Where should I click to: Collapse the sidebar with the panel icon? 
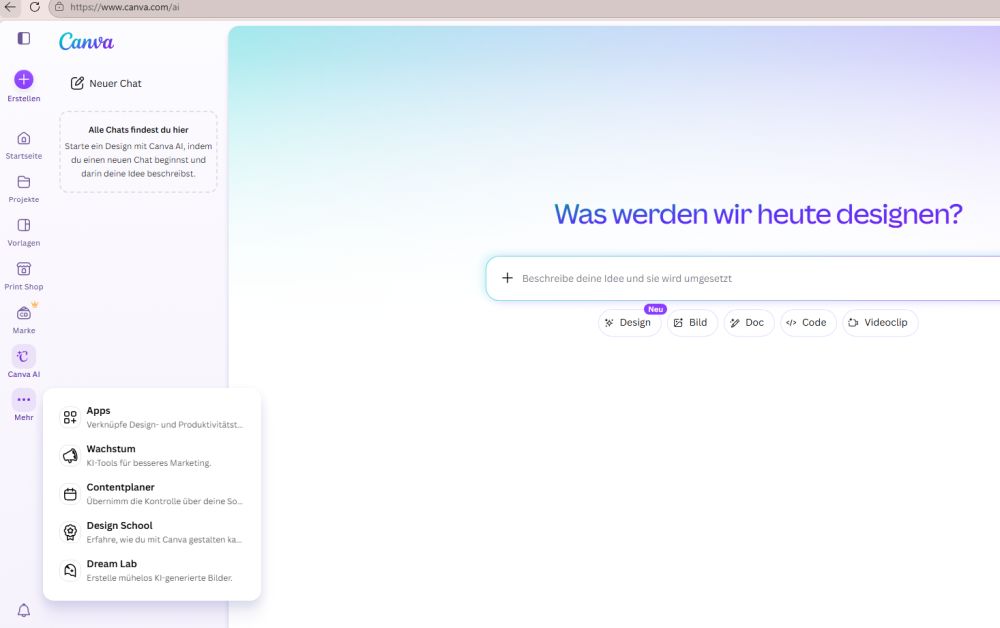pyautogui.click(x=24, y=38)
